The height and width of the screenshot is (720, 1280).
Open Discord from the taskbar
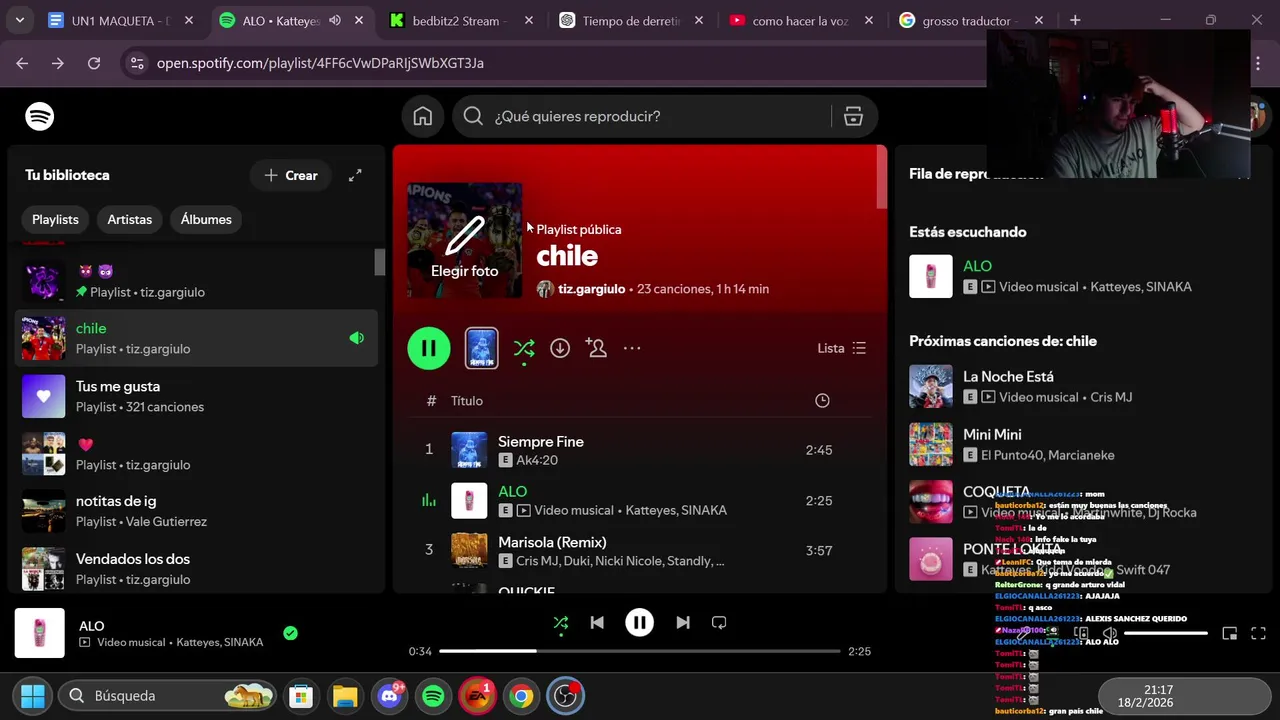(389, 696)
